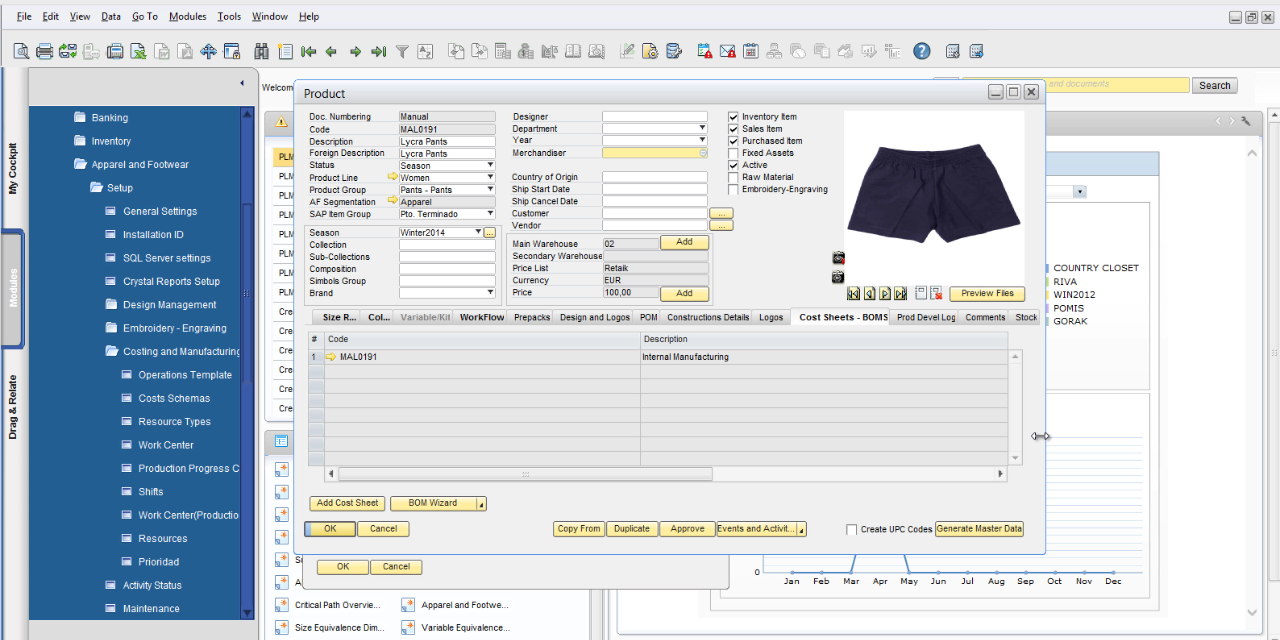This screenshot has height=640, width=1280.
Task: Click the Filter funnel toolbar icon
Action: tap(402, 51)
